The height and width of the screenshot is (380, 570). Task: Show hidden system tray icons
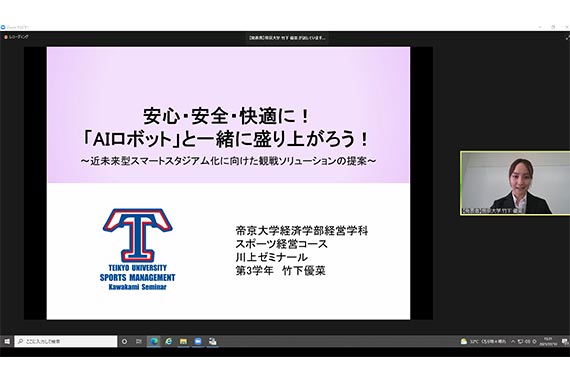(x=513, y=341)
